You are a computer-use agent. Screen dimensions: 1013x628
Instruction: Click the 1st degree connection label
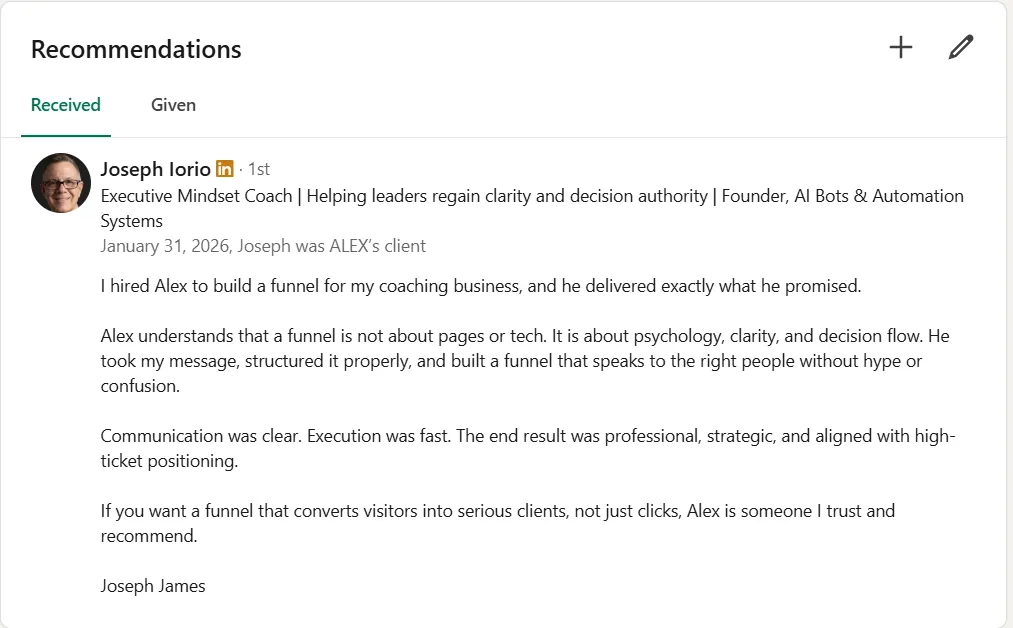click(x=259, y=169)
